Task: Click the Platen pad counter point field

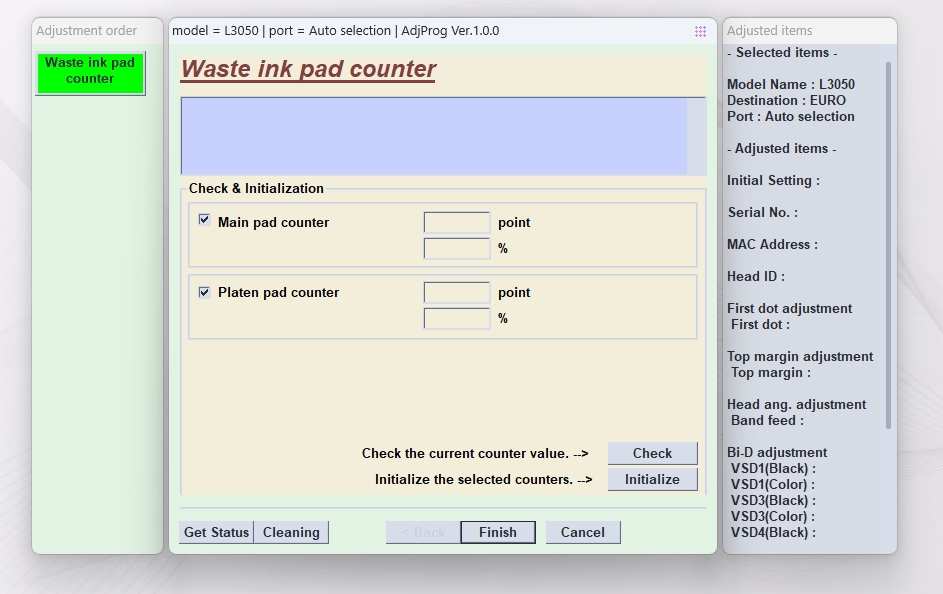Action: pos(456,292)
